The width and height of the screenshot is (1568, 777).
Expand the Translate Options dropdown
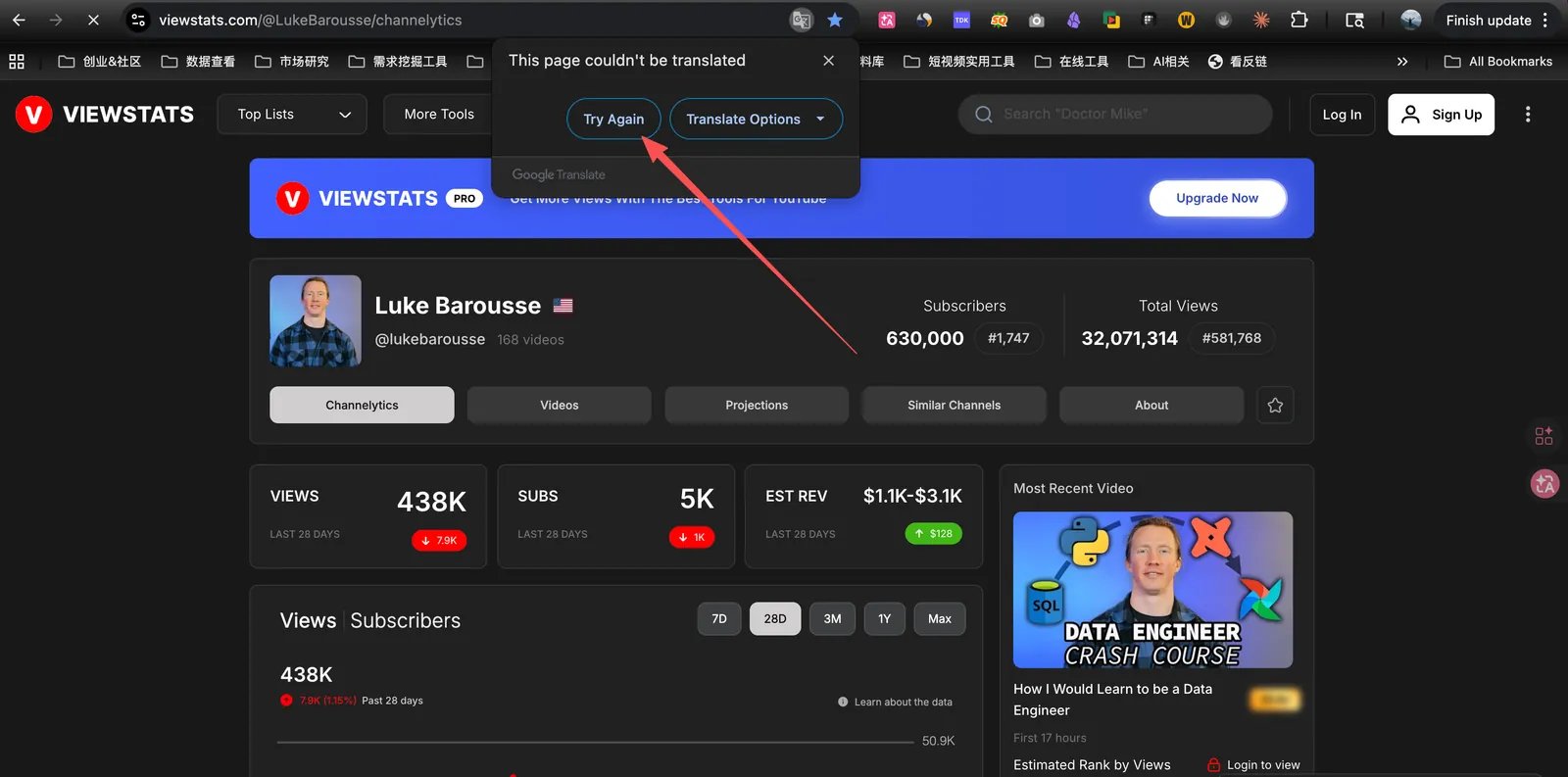pos(756,119)
